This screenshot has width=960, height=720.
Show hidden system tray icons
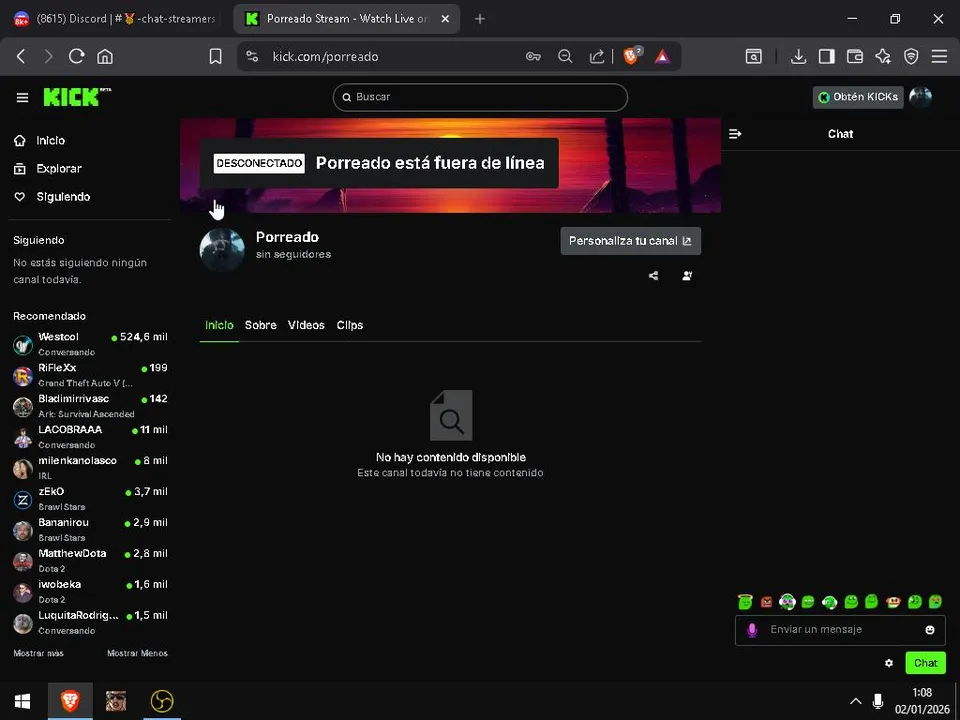pyautogui.click(x=855, y=701)
